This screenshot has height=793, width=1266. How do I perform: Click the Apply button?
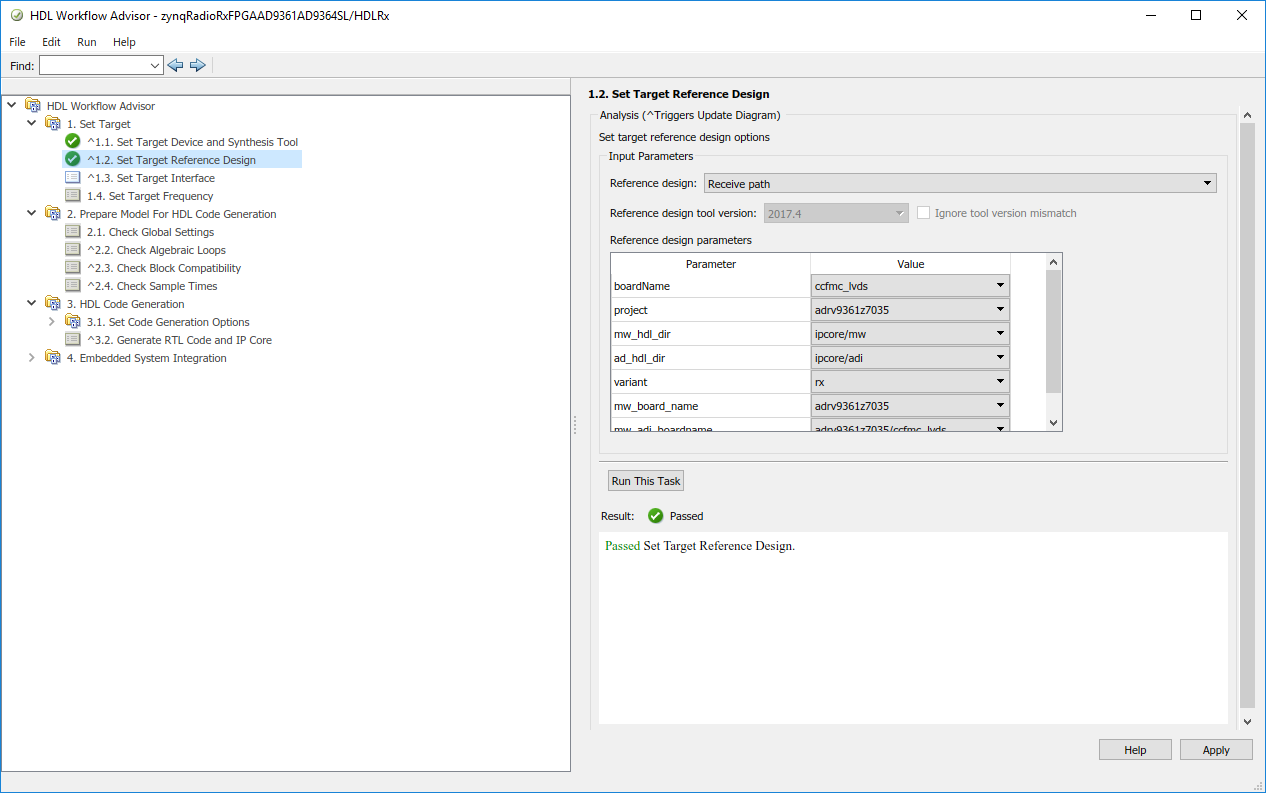(x=1216, y=750)
